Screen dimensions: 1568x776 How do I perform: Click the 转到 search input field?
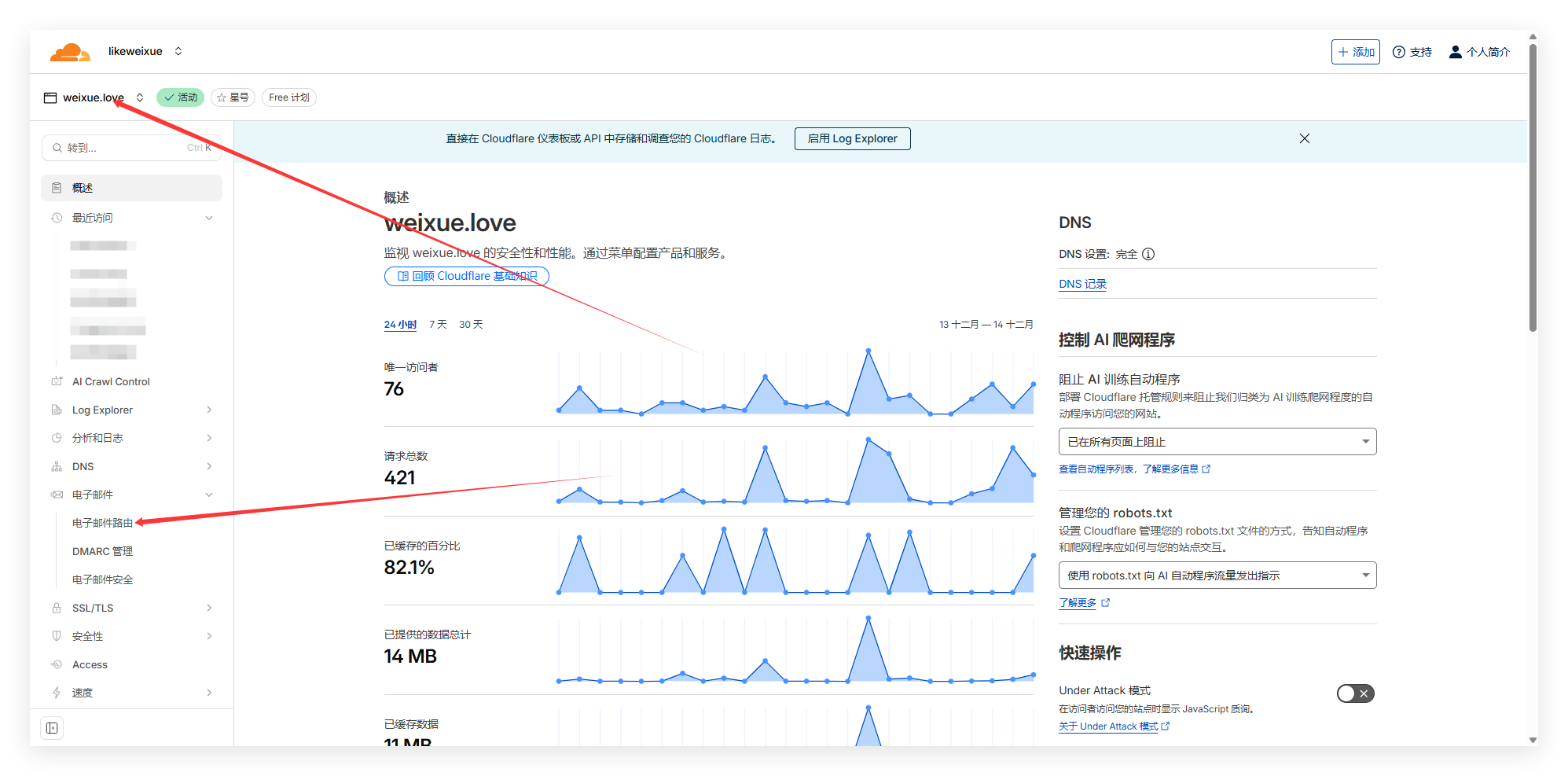click(x=126, y=148)
